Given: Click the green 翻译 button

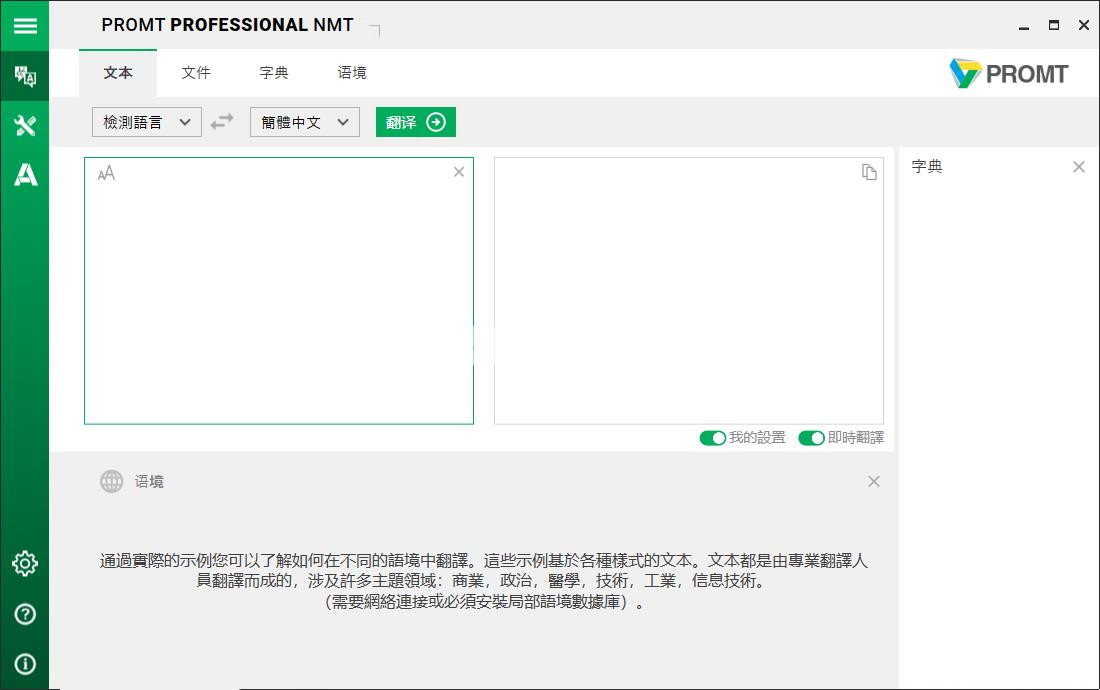Looking at the screenshot, I should click(416, 122).
